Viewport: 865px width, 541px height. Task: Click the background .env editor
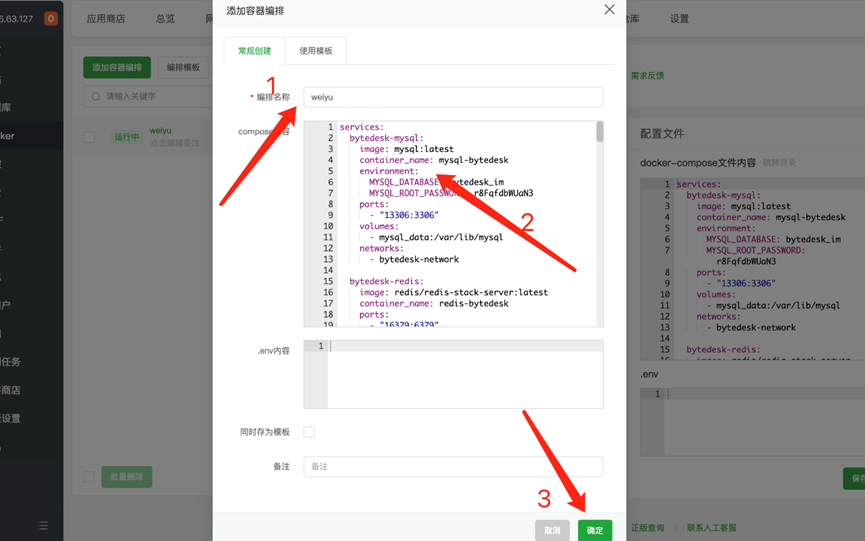tap(752, 422)
